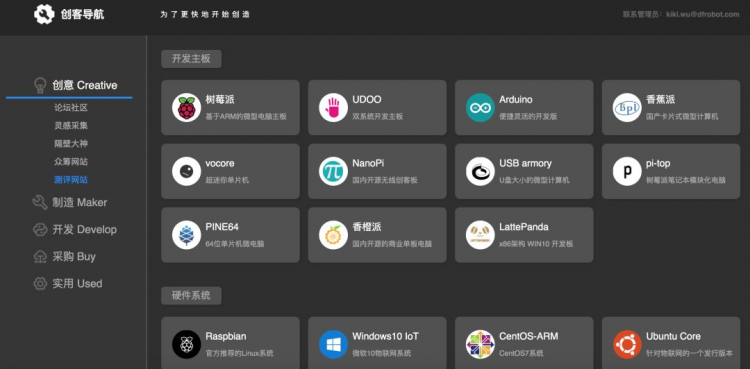
Task: Click the gear icon beside 实用 Used
Action: tap(40, 283)
